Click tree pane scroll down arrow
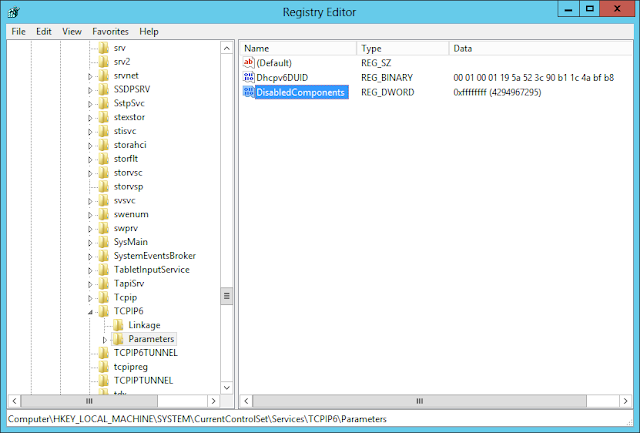Viewport: 640px width, 433px height. coord(227,387)
